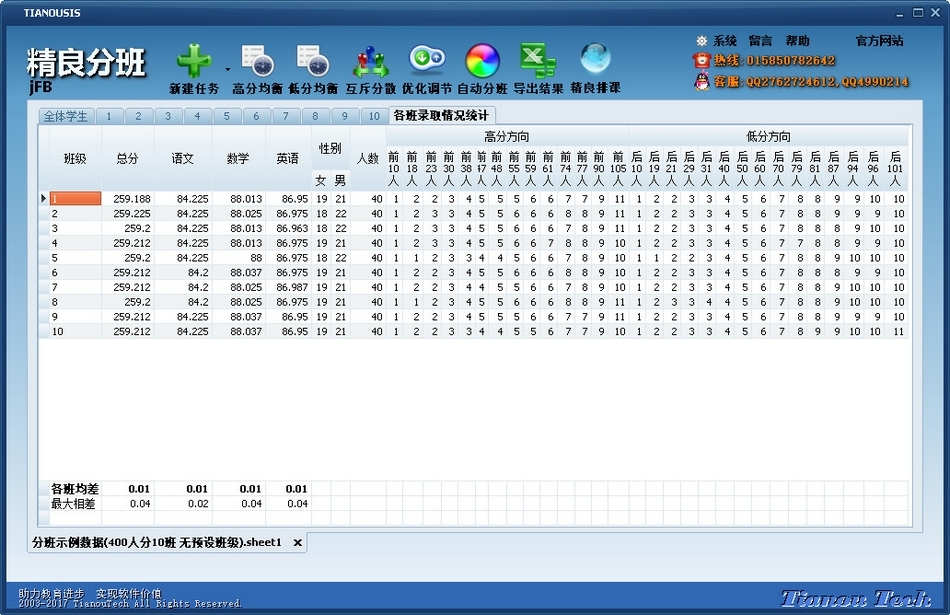Open the 精良排课 globe icon
Viewport: 950px width, 615px height.
[x=595, y=60]
